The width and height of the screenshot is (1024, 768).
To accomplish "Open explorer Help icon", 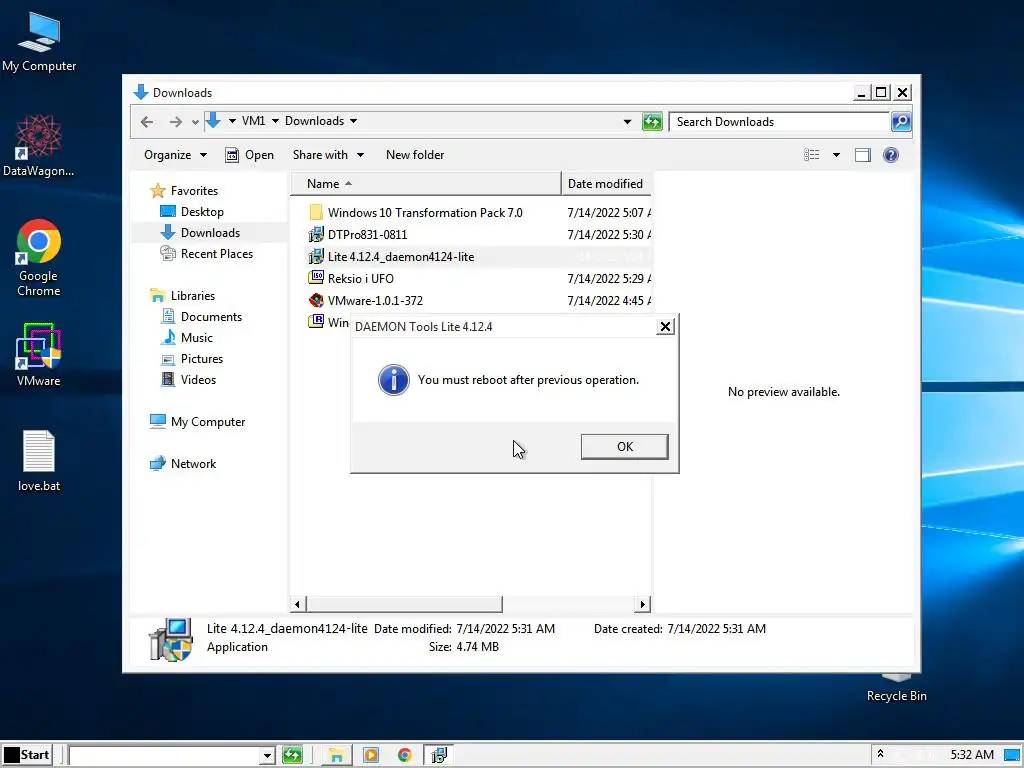I will pyautogui.click(x=891, y=155).
